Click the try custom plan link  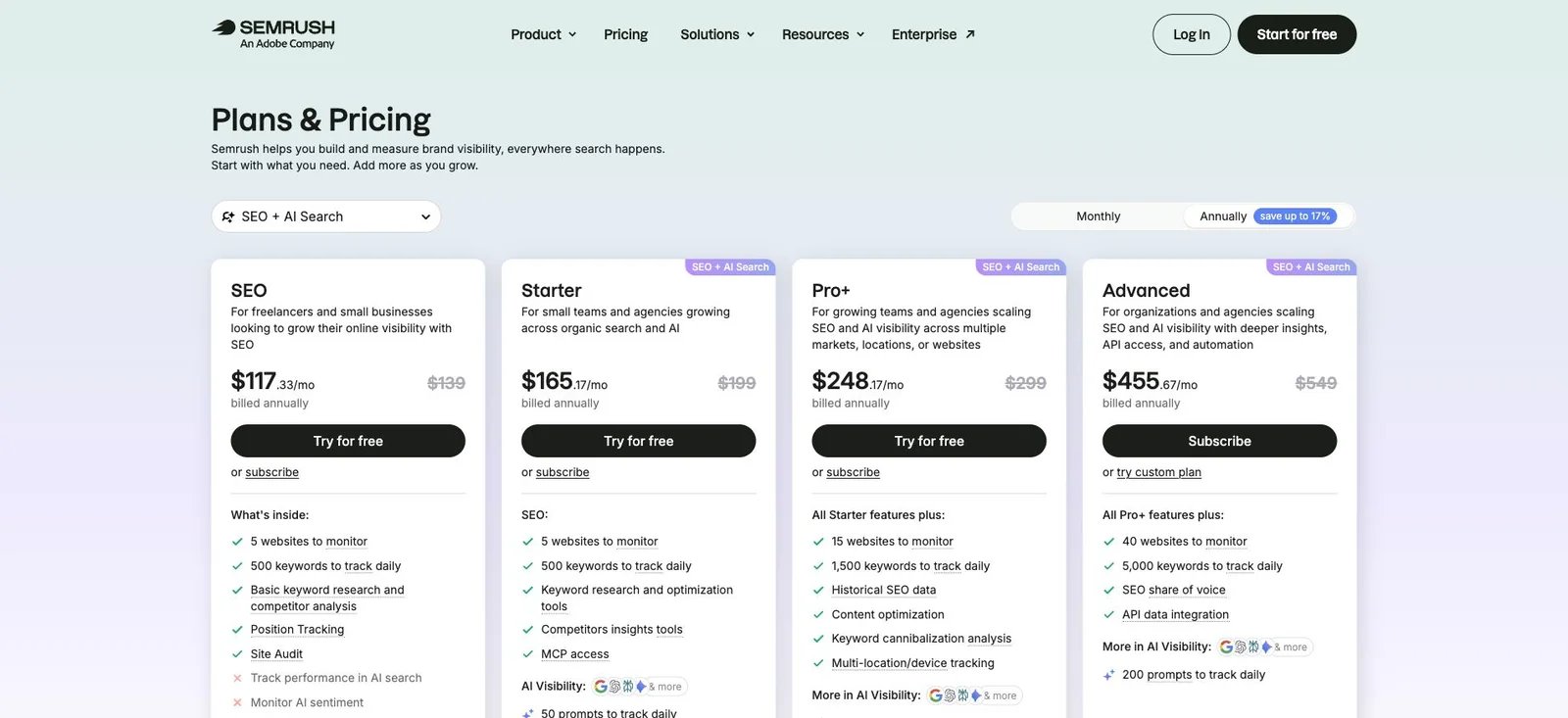coord(1158,472)
